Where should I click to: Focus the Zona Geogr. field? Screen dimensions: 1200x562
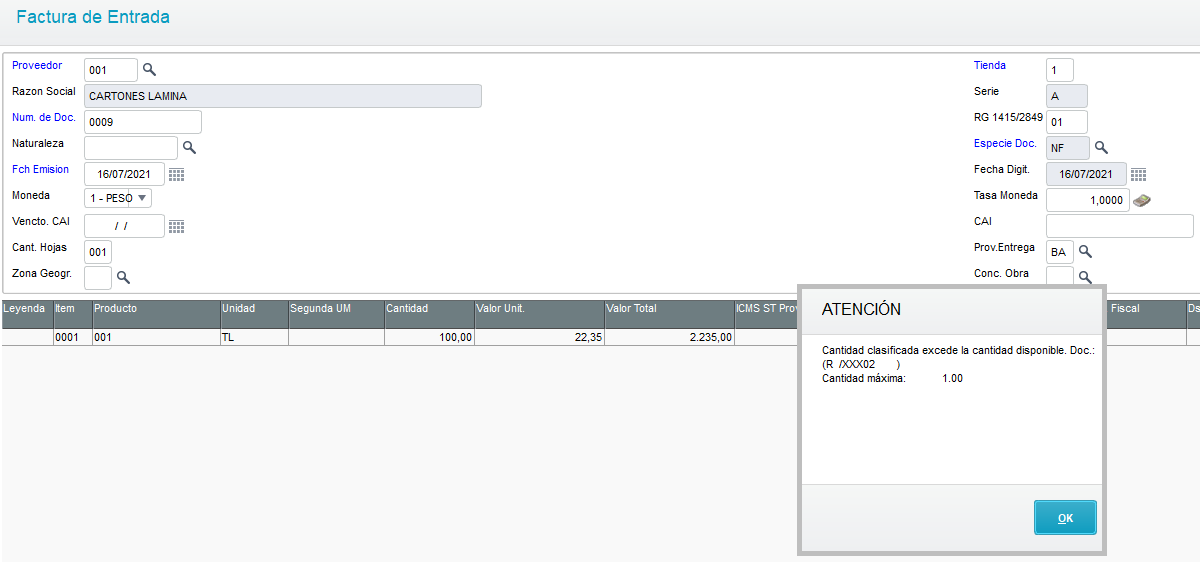[98, 277]
